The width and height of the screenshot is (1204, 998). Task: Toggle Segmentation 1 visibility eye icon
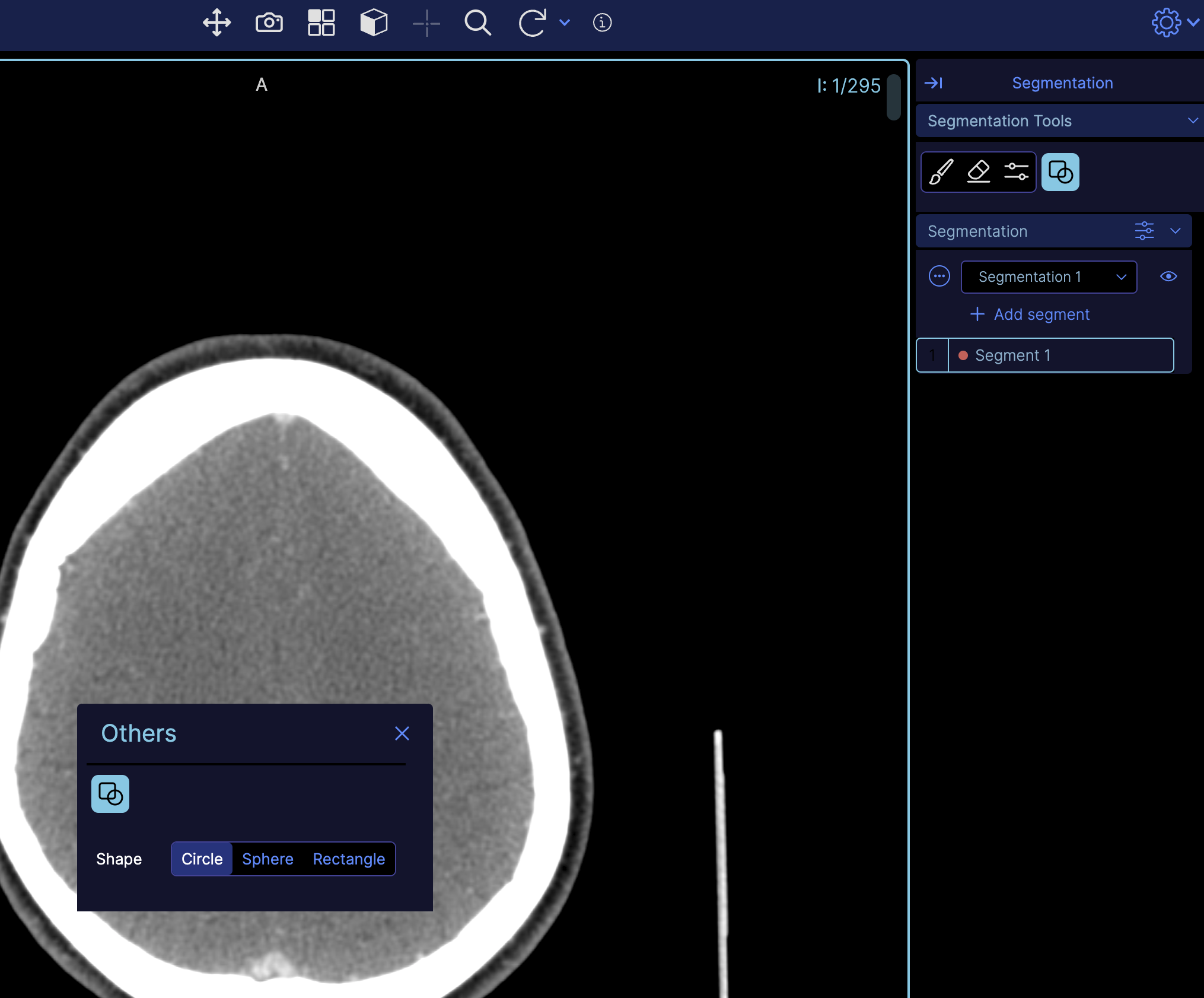pyautogui.click(x=1168, y=276)
